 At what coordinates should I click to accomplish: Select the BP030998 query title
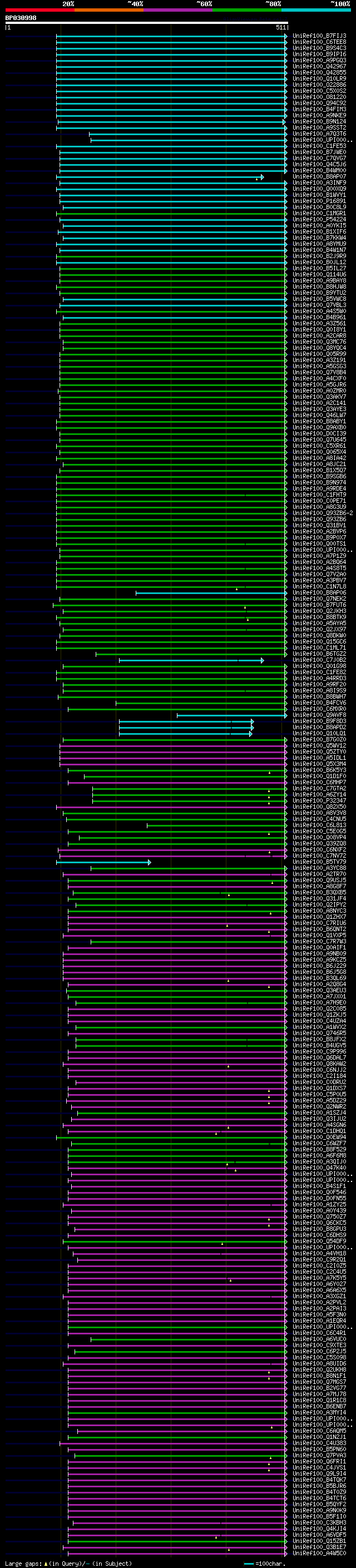click(21, 18)
